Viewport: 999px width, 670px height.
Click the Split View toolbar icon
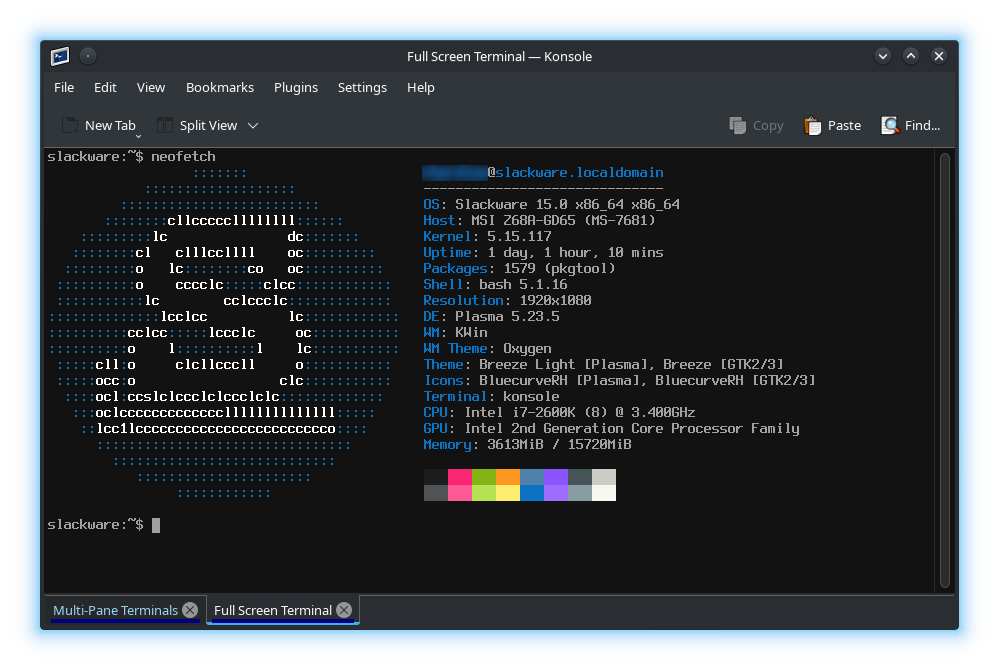[x=164, y=125]
